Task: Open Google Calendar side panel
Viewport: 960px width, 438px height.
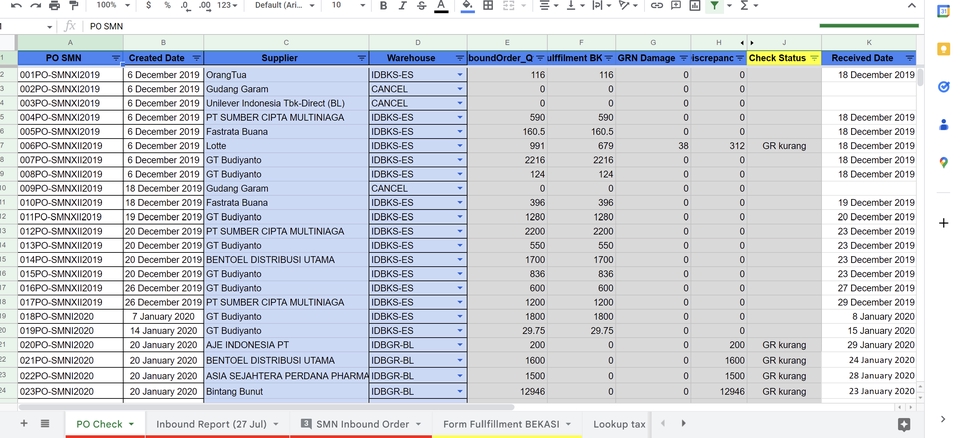Action: tap(943, 11)
